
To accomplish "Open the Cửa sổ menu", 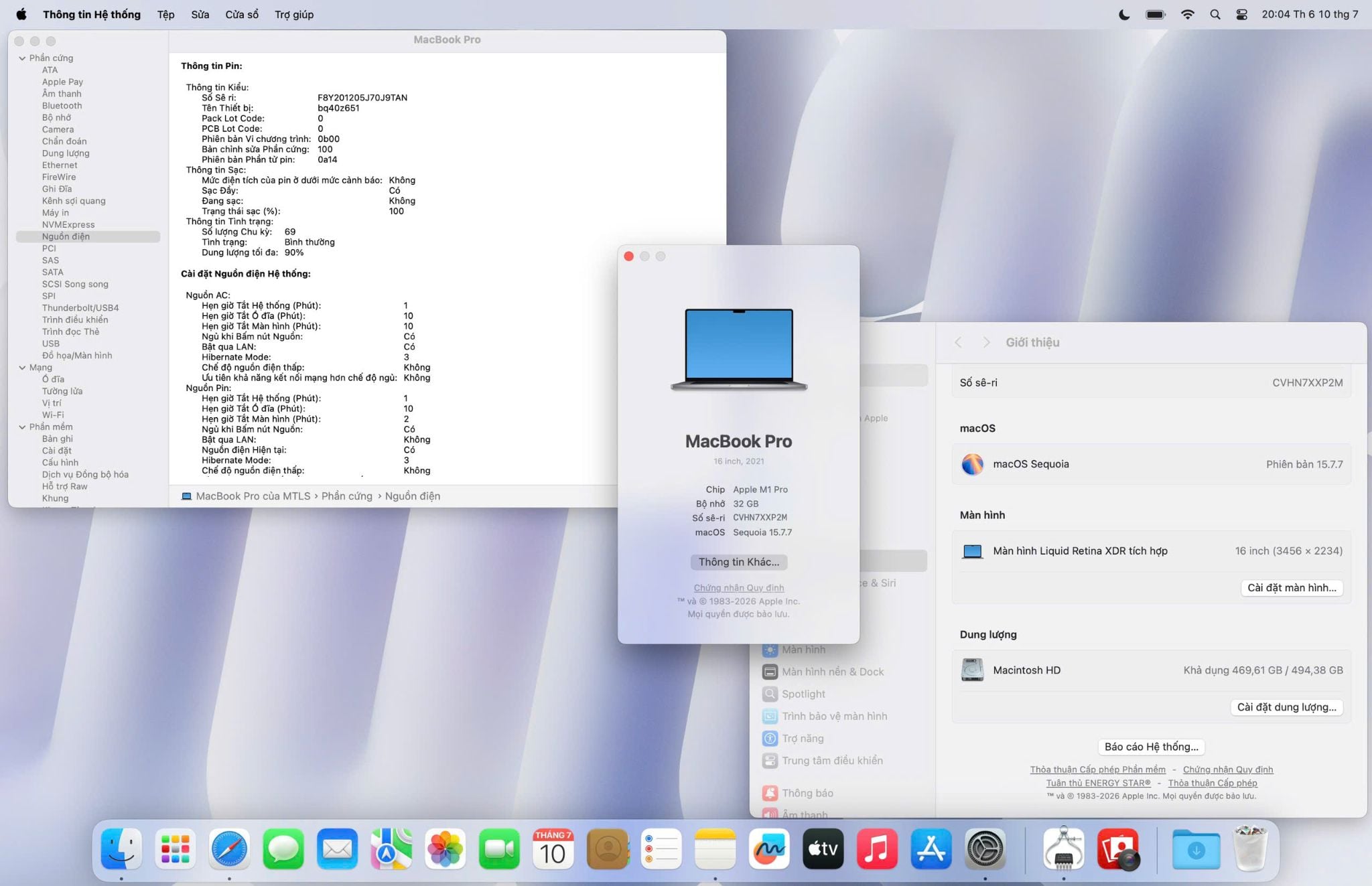I will [242, 14].
